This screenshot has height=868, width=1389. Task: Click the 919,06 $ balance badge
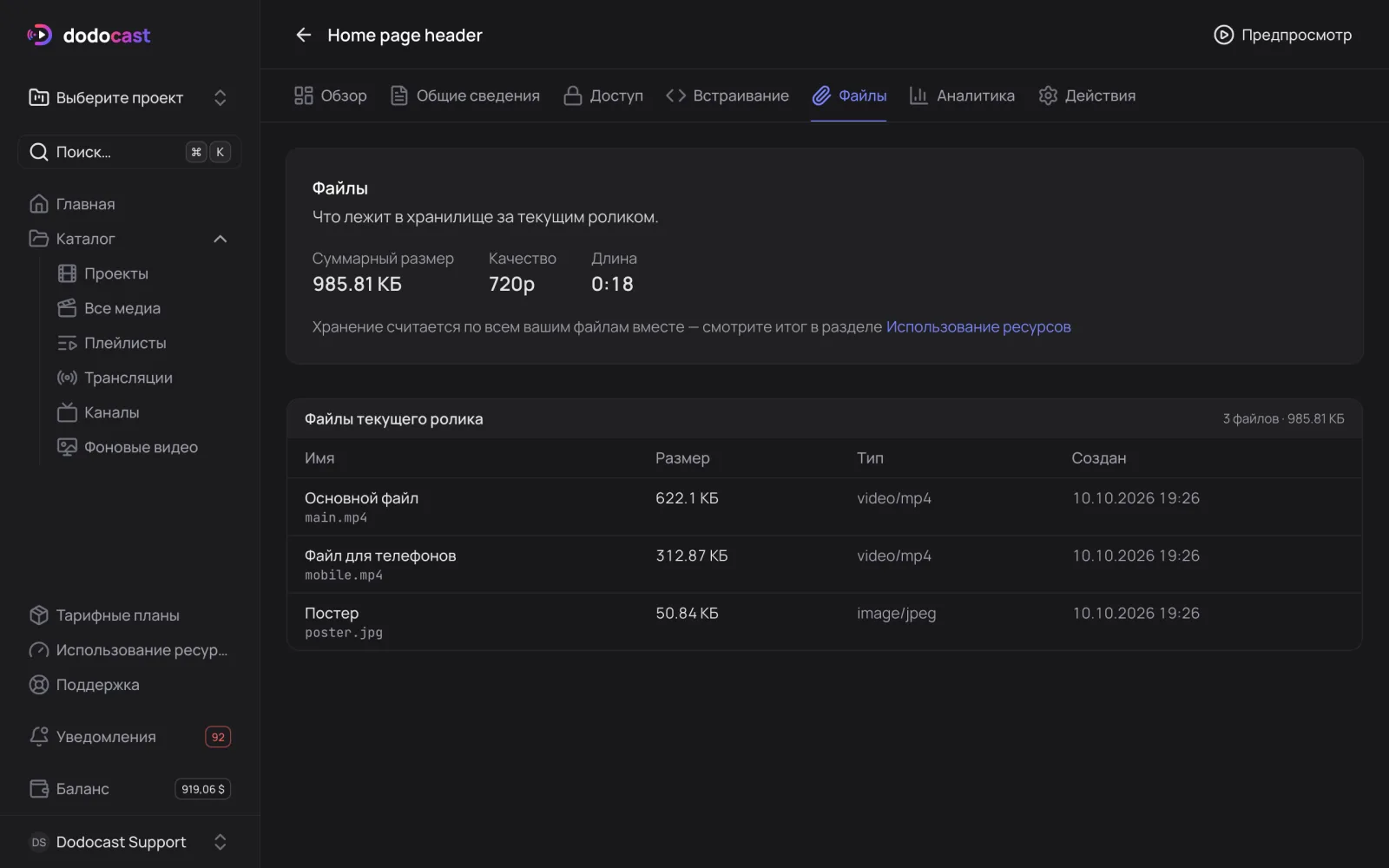tap(203, 789)
